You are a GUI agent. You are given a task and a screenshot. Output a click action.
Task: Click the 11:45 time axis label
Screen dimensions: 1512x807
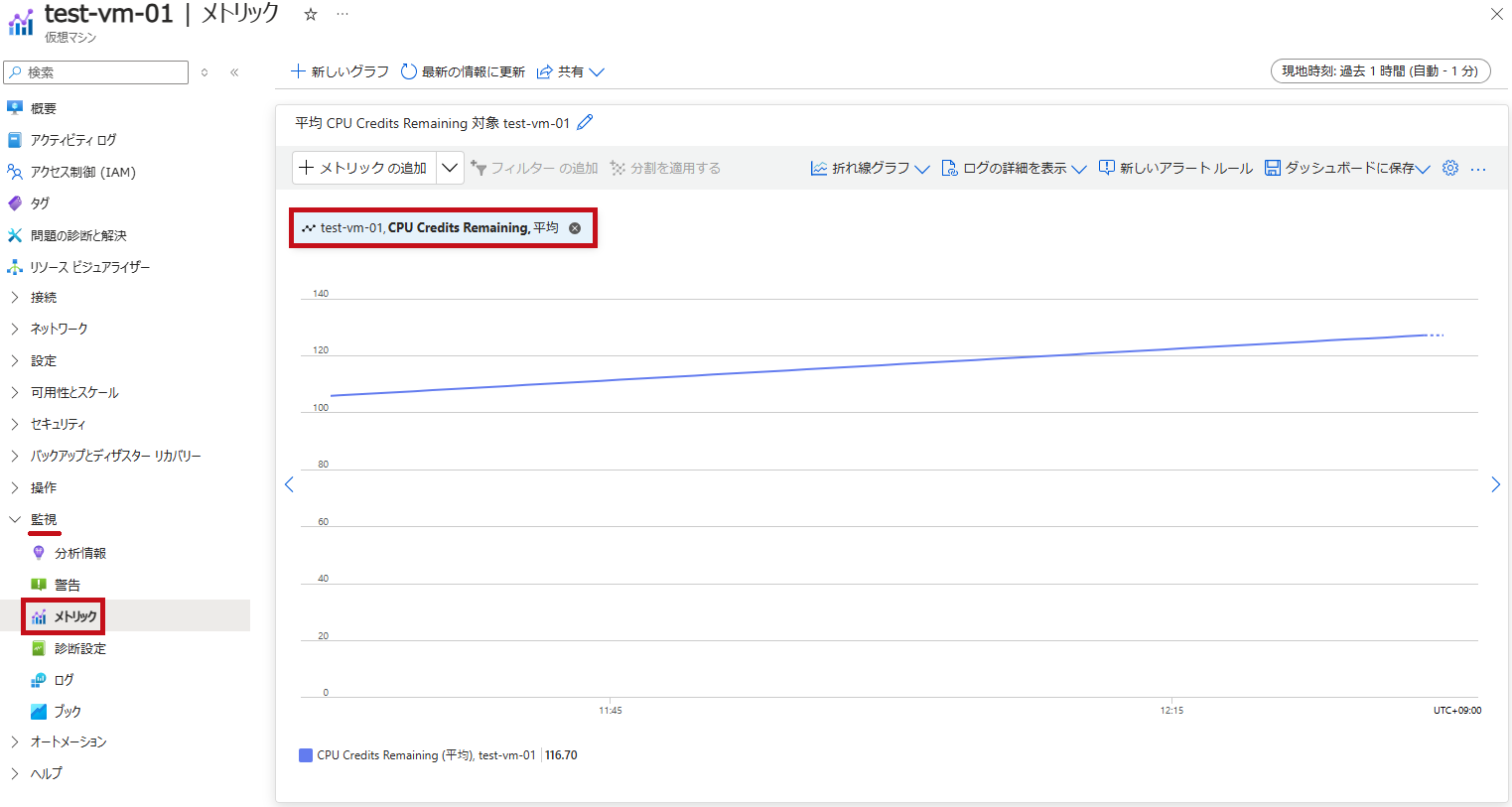coord(611,710)
